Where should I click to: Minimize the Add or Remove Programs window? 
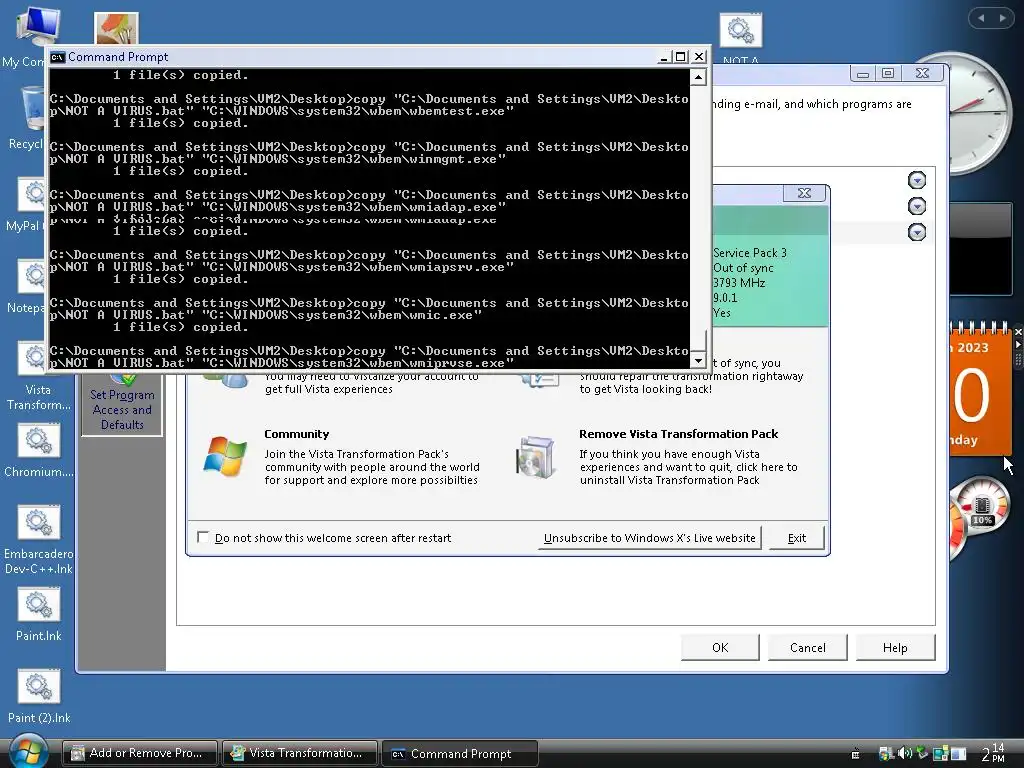(x=863, y=73)
